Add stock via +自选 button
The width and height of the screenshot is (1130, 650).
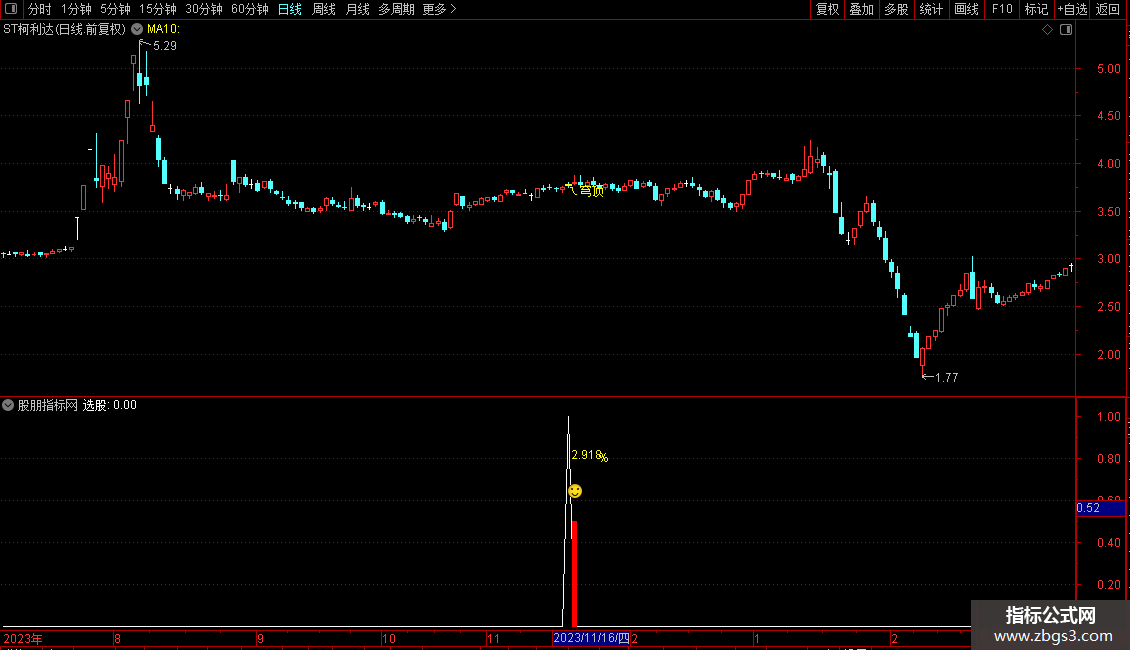click(1072, 9)
